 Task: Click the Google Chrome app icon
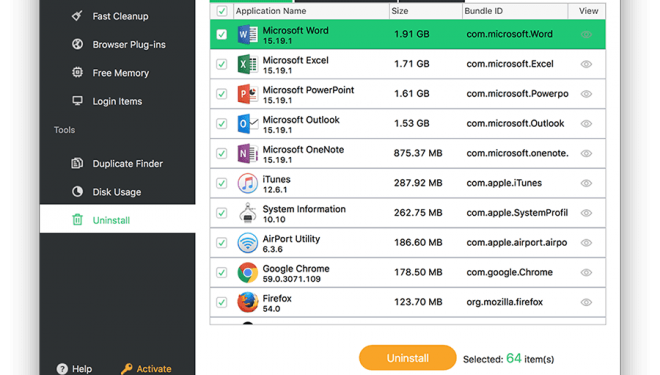point(248,273)
